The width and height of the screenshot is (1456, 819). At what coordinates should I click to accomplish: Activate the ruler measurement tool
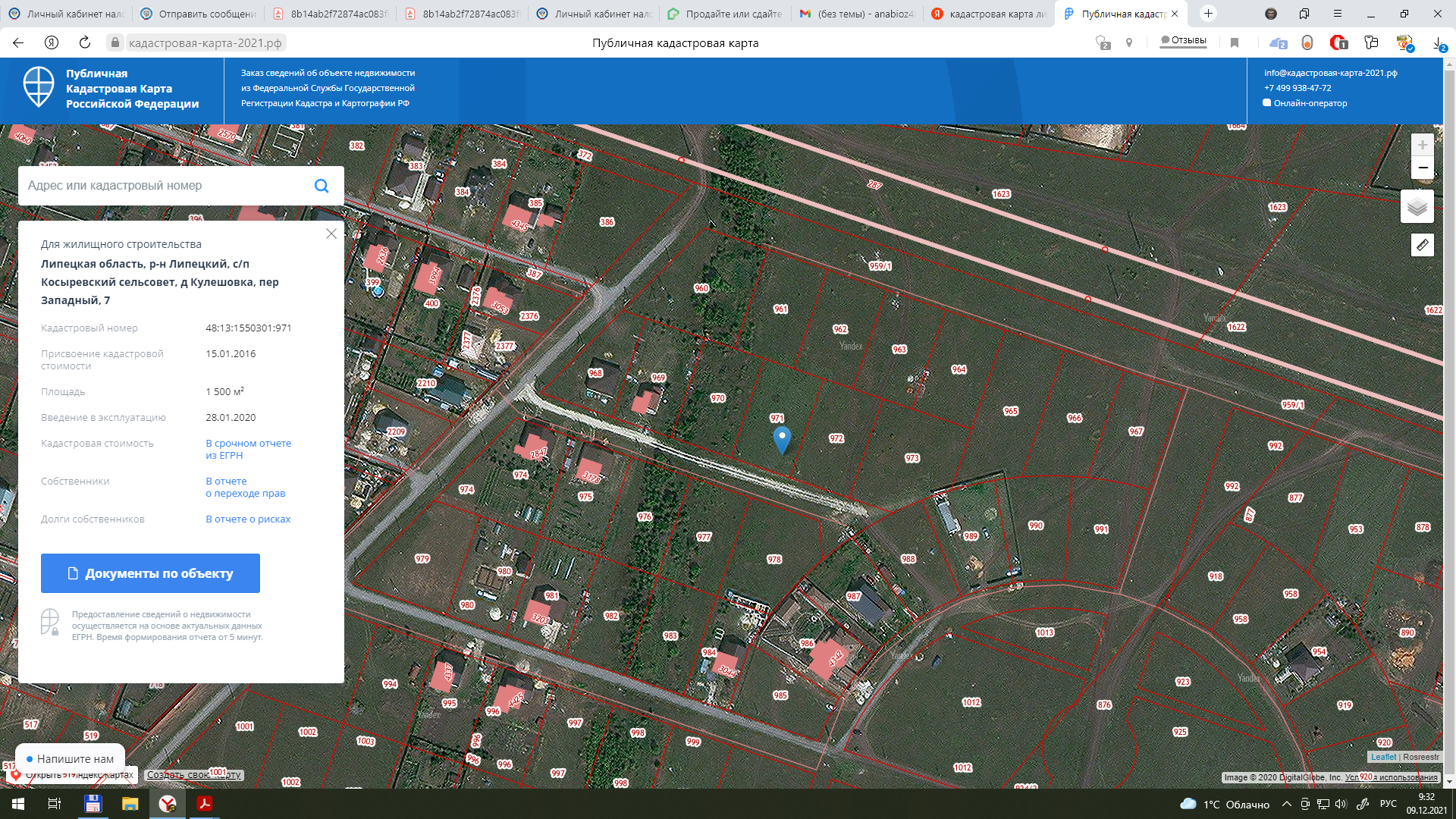1422,245
